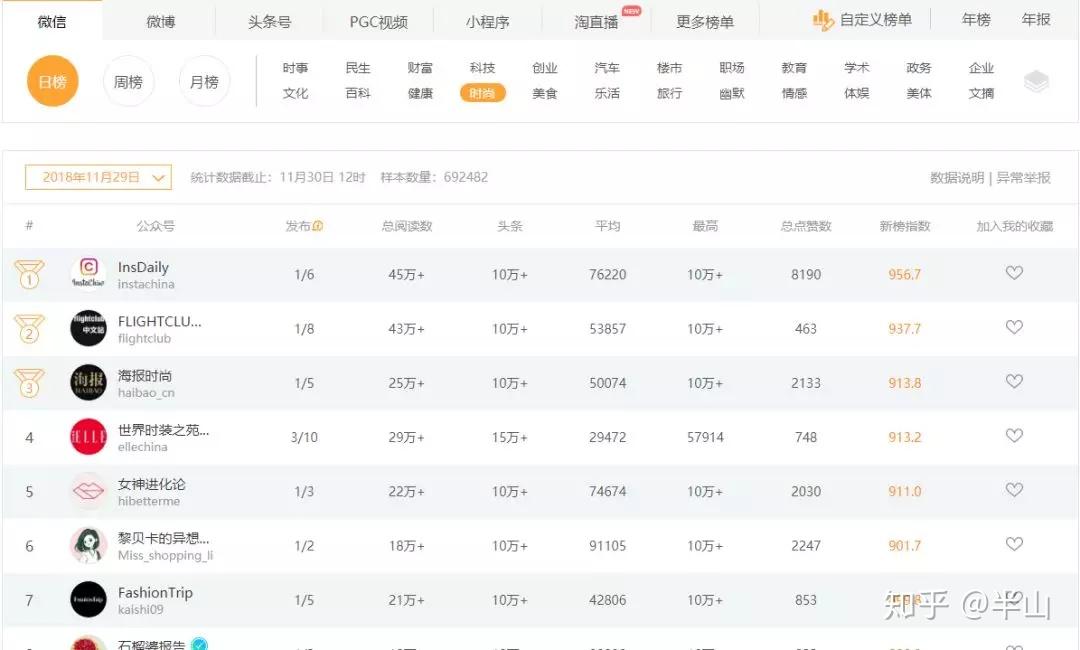Switch to the 微博 tab
Screen dimensions: 1080x650
160,21
